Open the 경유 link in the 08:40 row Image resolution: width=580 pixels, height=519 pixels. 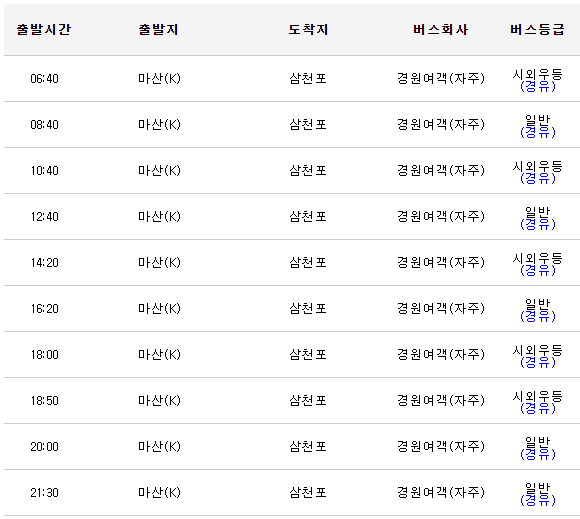tap(537, 133)
